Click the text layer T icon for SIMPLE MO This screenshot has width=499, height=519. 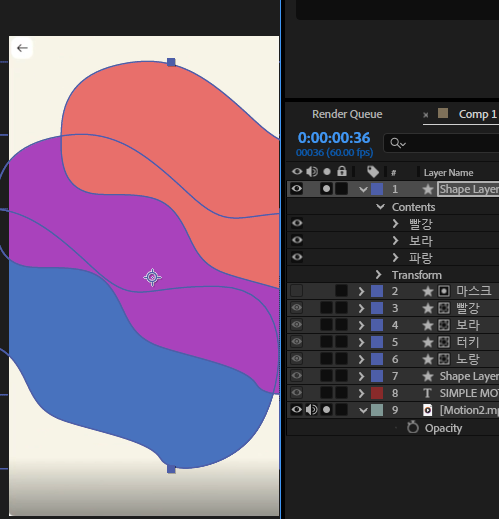(x=427, y=393)
